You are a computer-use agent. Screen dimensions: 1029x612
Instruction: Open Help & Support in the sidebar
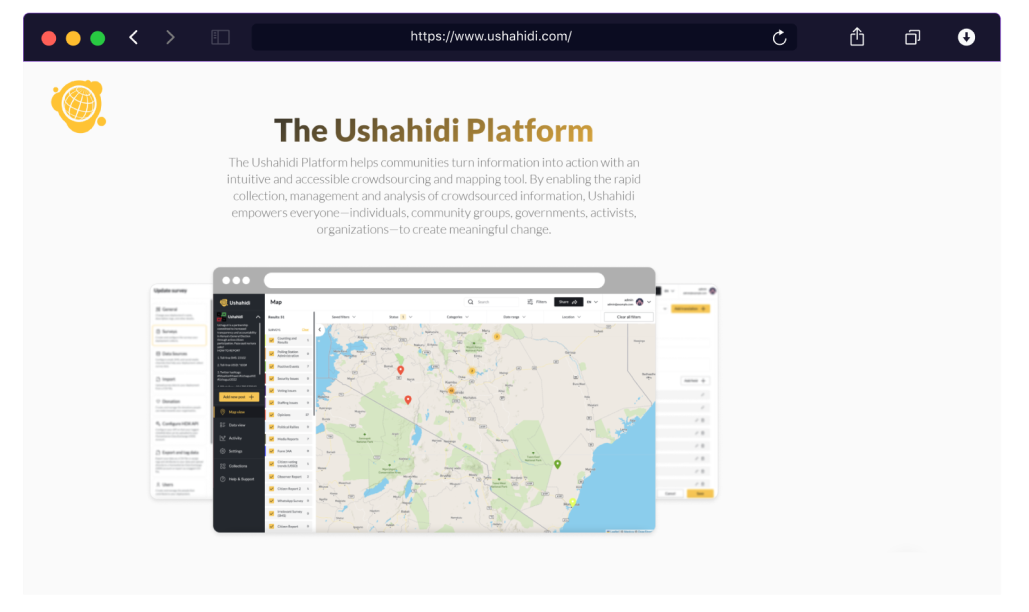pyautogui.click(x=241, y=479)
